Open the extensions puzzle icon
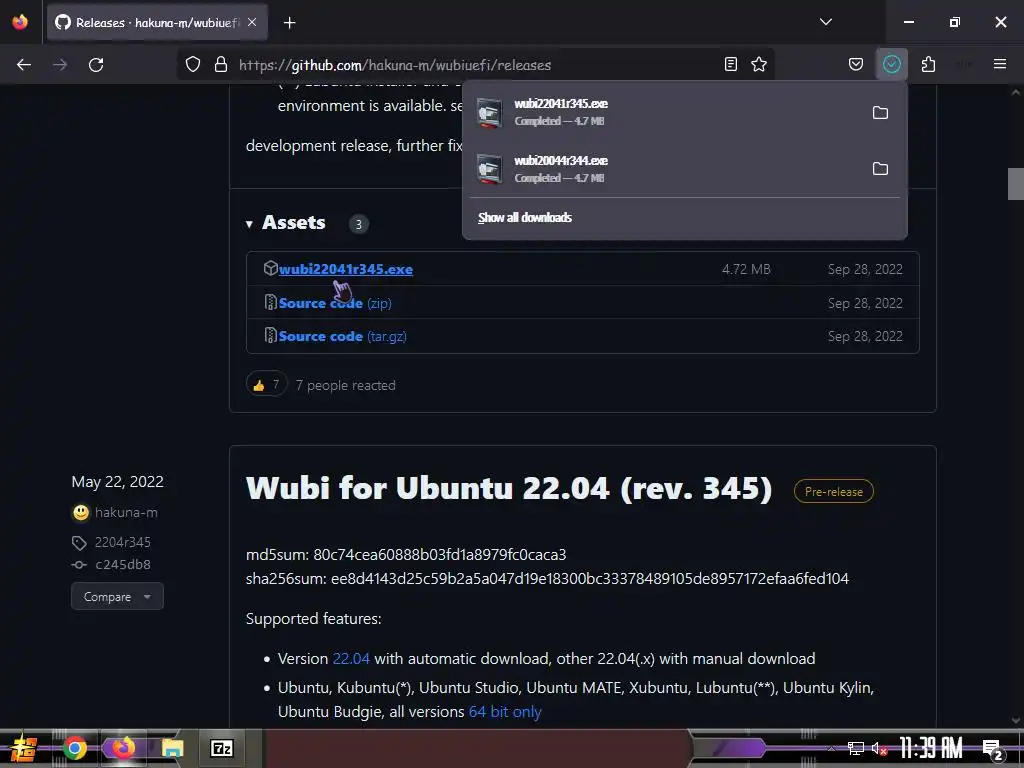1024x768 pixels. click(928, 65)
